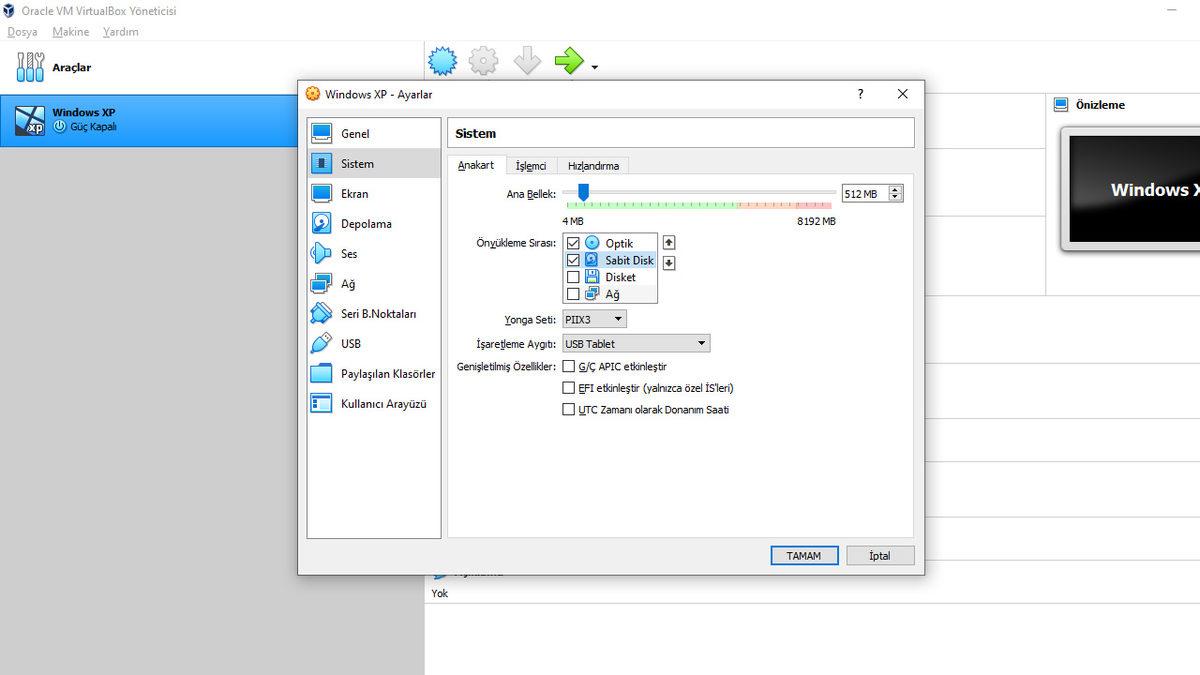The width and height of the screenshot is (1200, 675).
Task: Select the Depolama settings icon
Action: click(x=324, y=223)
